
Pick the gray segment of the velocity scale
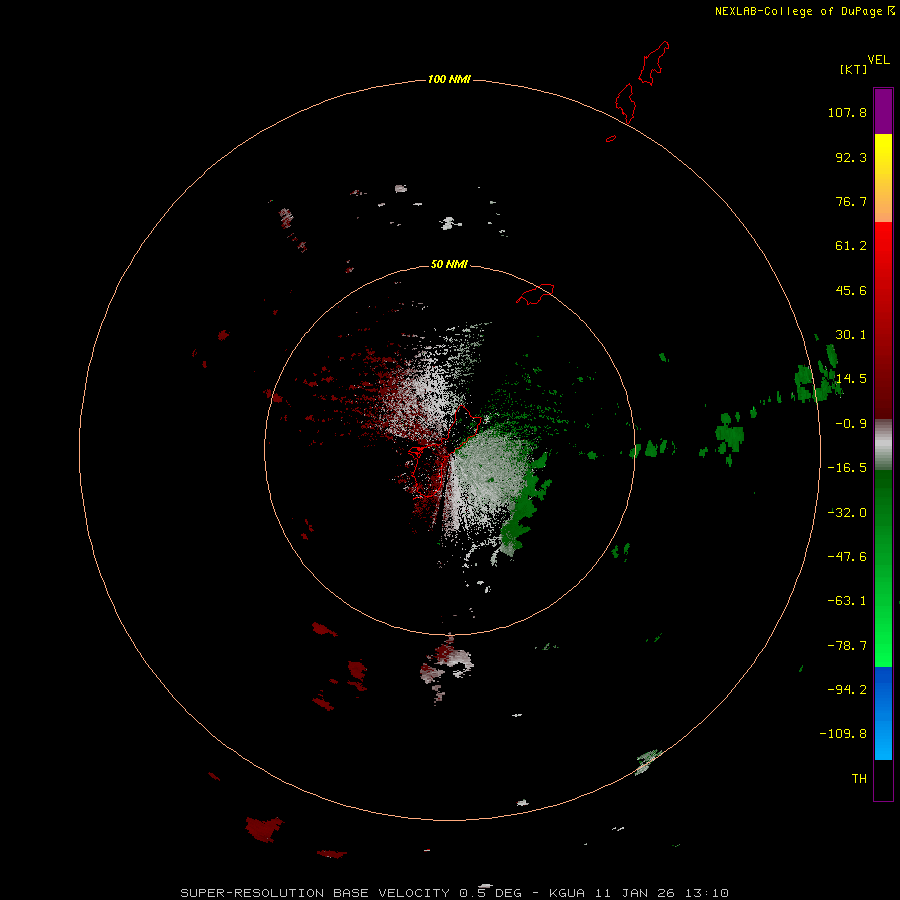883,445
